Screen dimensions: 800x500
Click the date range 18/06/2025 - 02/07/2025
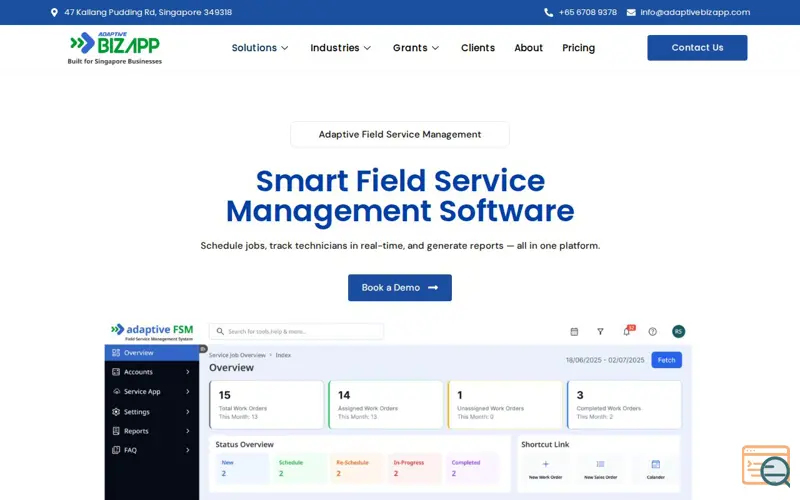click(605, 360)
